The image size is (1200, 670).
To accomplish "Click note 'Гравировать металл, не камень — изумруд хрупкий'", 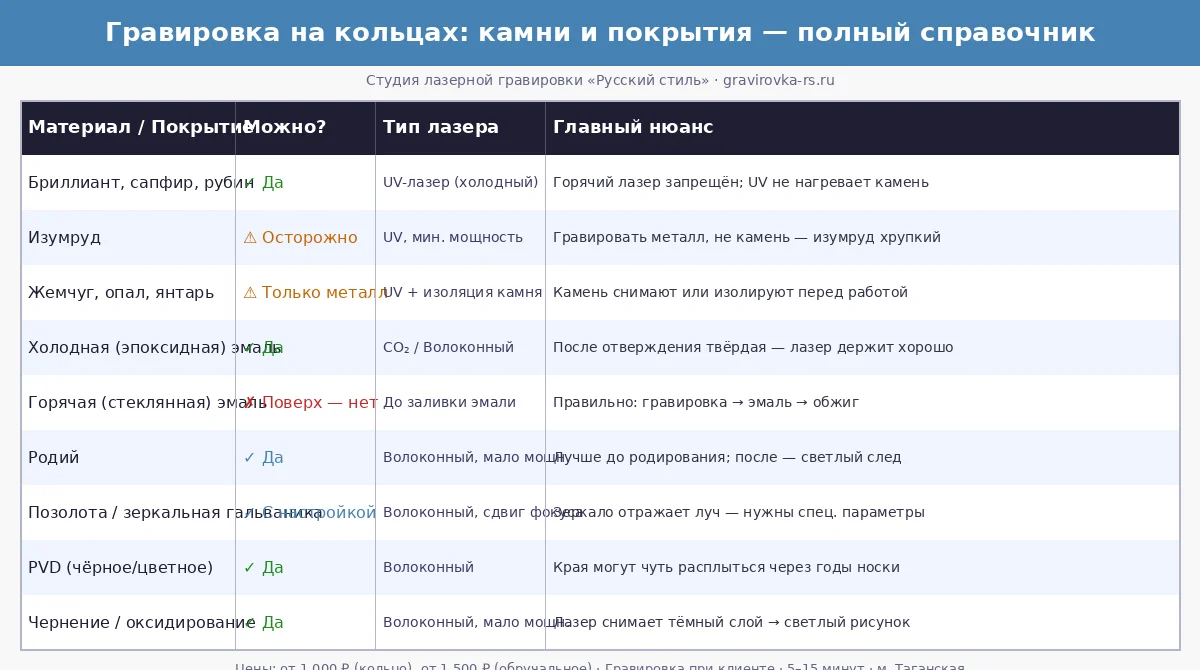I will (x=747, y=238).
